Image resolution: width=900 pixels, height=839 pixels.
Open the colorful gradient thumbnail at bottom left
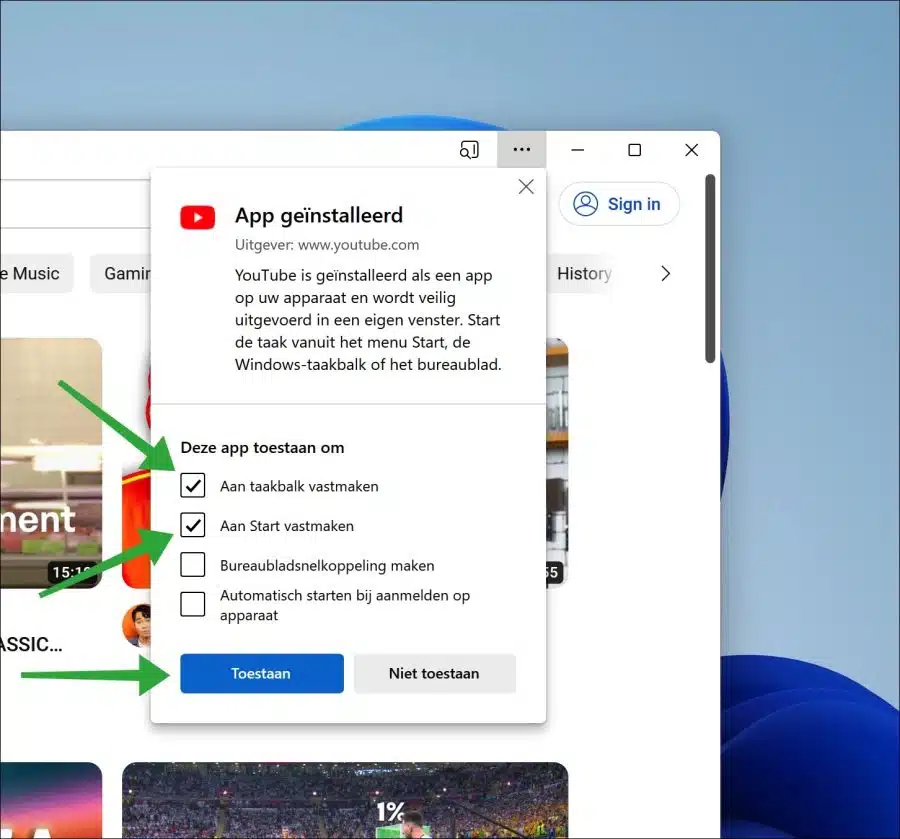tap(51, 801)
